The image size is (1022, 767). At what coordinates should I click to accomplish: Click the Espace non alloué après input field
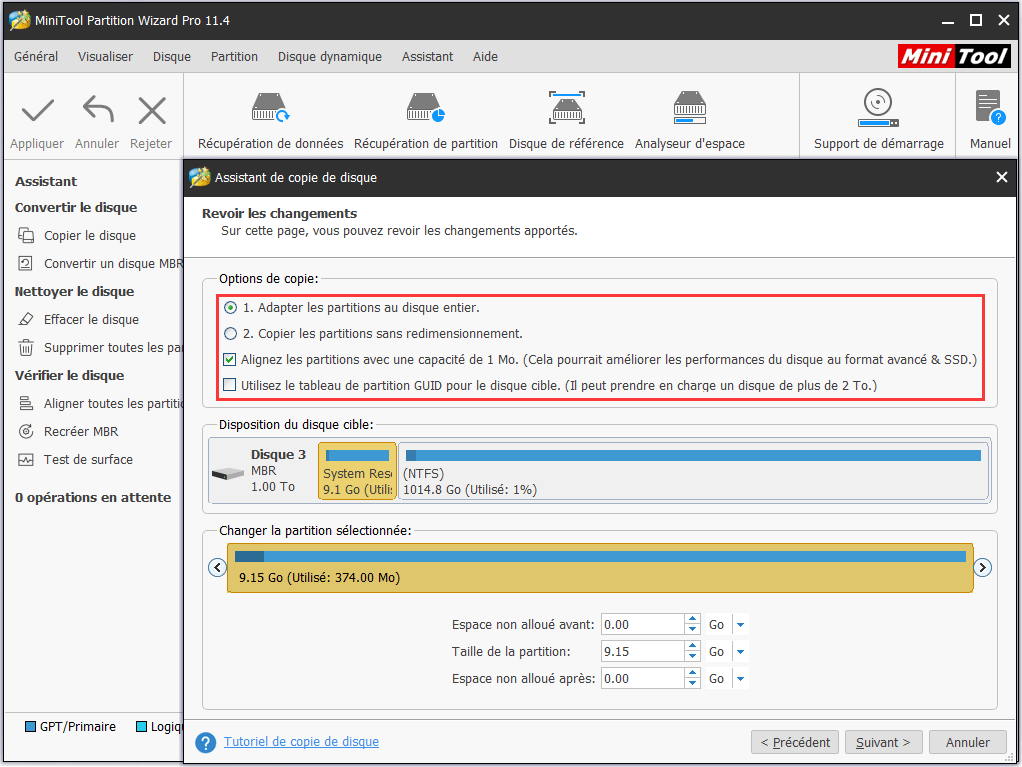tap(642, 678)
